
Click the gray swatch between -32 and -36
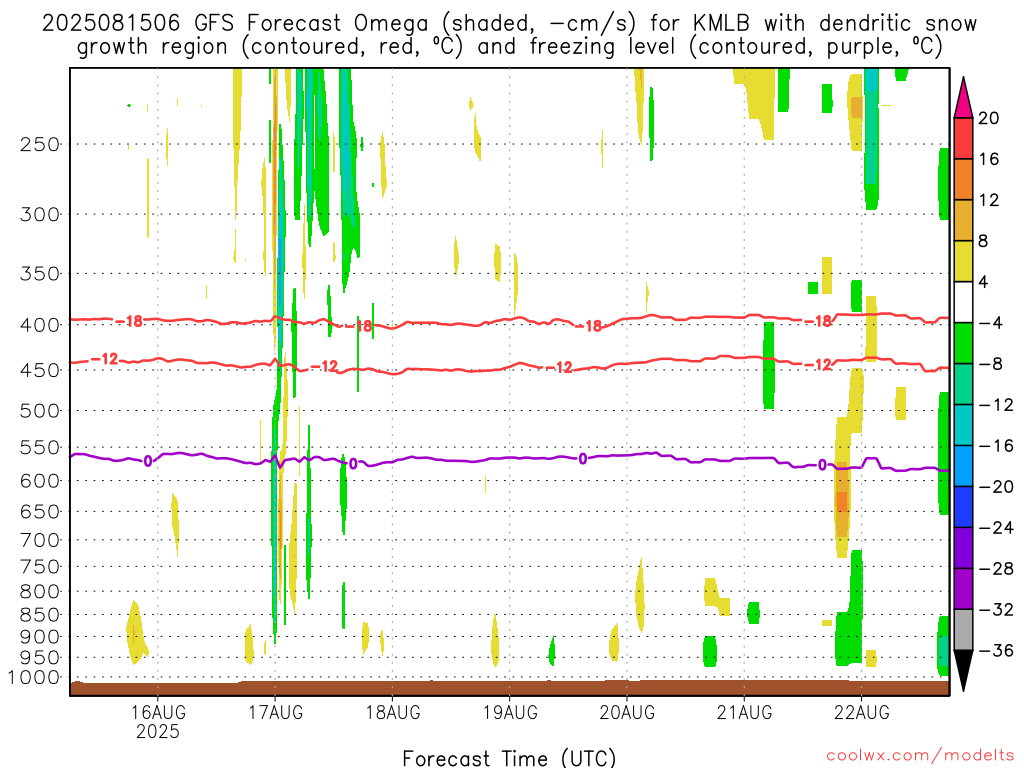click(x=963, y=630)
